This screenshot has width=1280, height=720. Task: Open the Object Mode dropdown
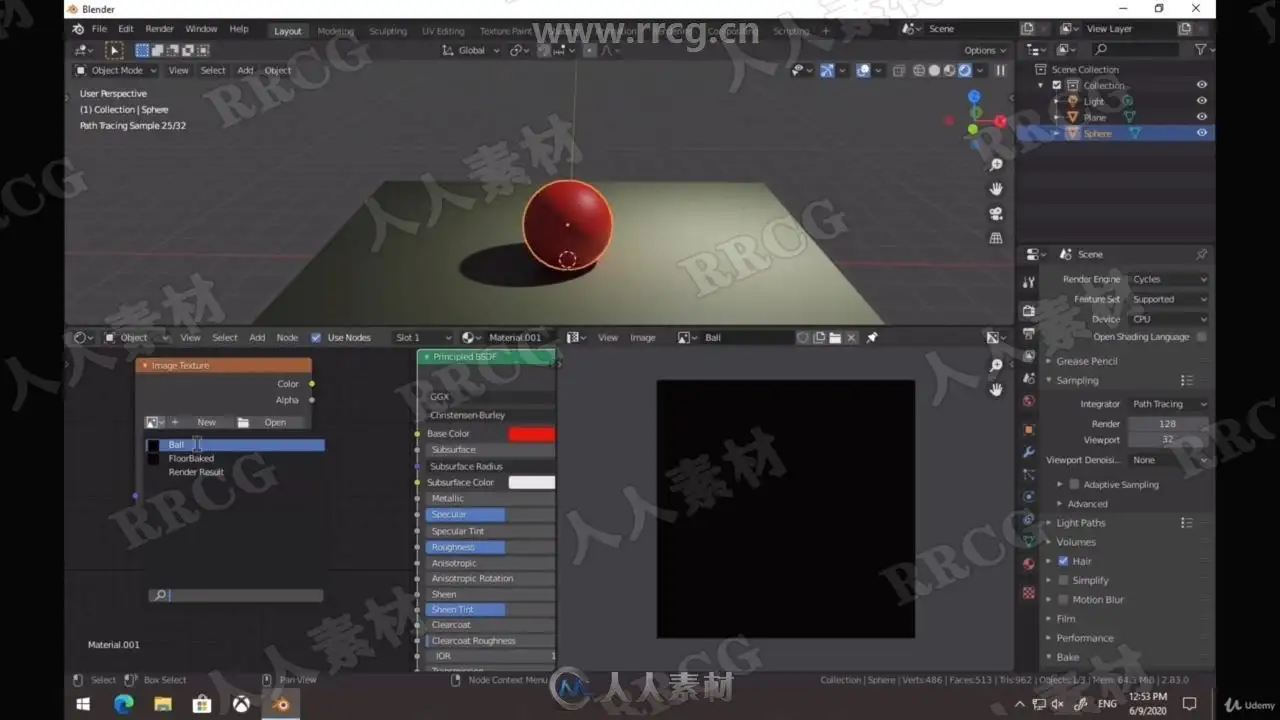click(x=116, y=71)
